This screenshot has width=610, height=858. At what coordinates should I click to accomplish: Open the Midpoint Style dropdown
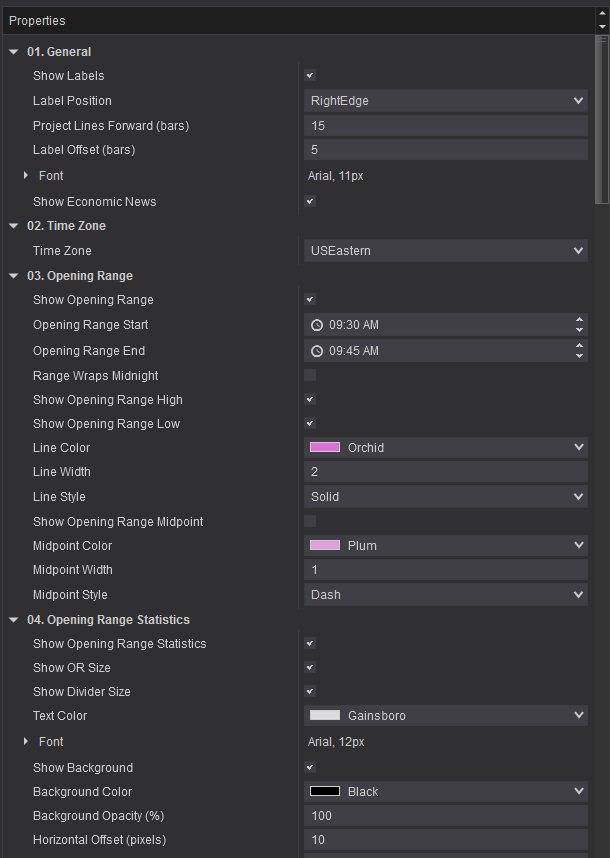pos(446,595)
